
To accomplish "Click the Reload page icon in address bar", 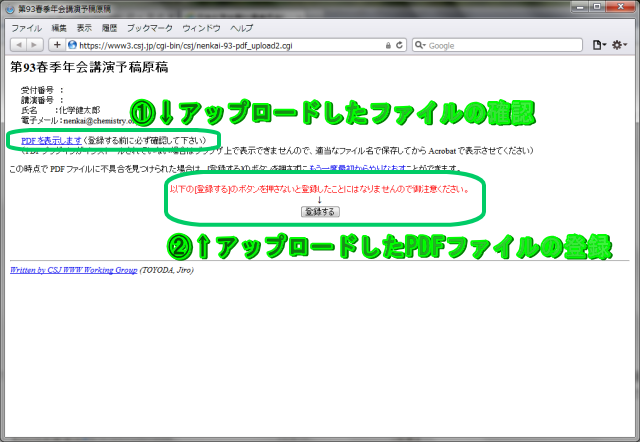I will 398,45.
